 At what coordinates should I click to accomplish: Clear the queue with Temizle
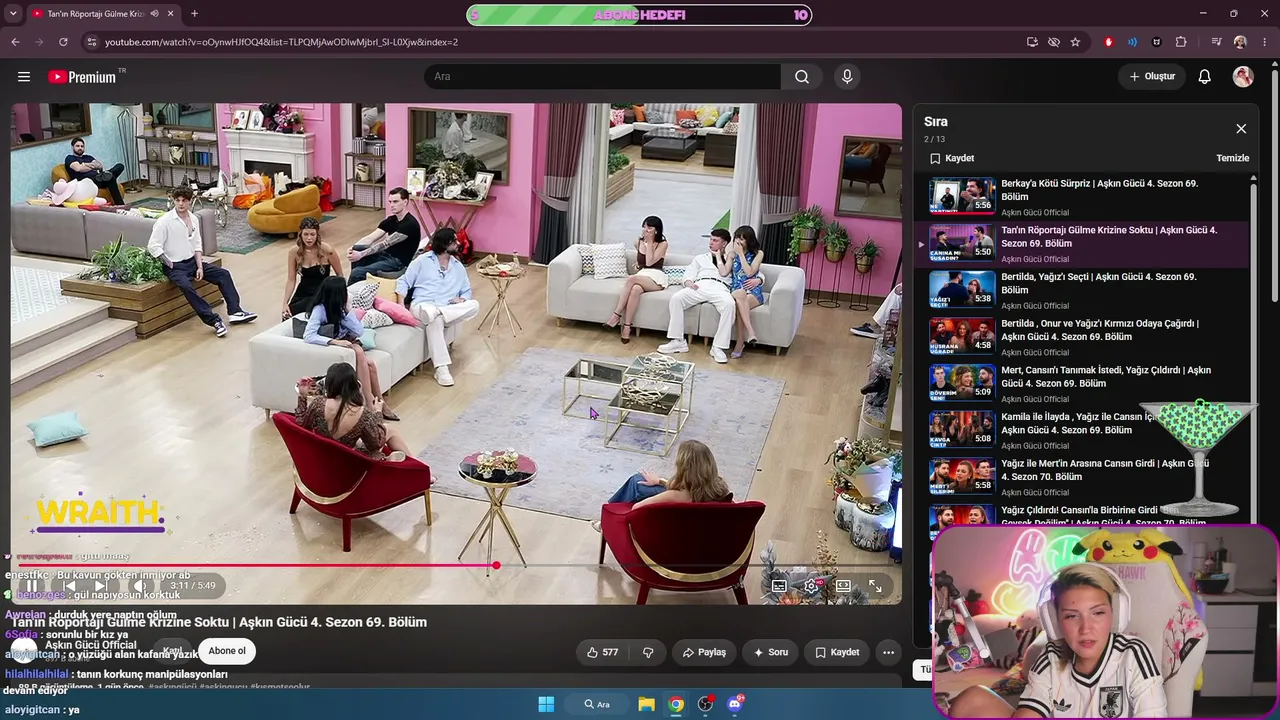[1232, 158]
